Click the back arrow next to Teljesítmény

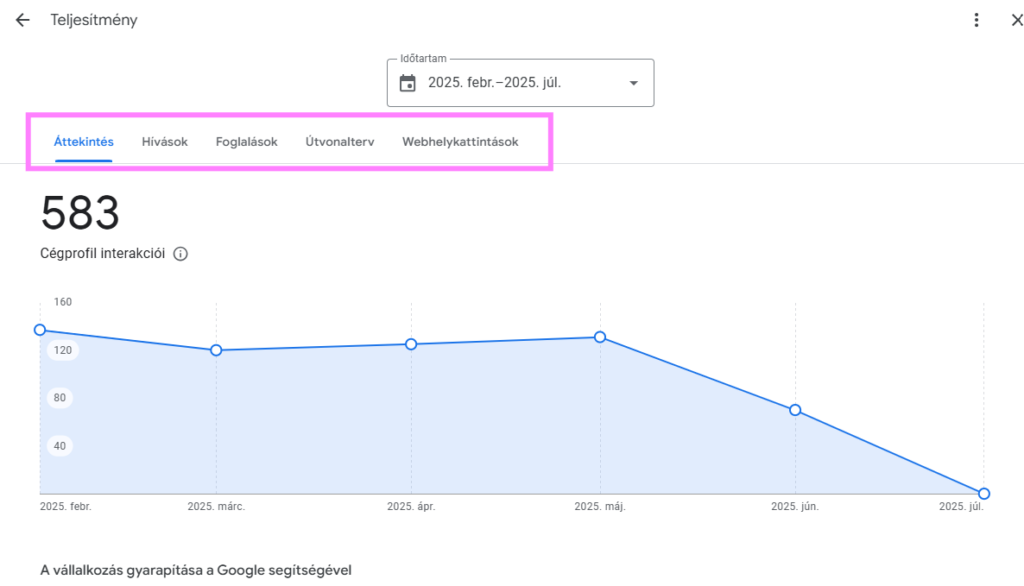[x=23, y=20]
